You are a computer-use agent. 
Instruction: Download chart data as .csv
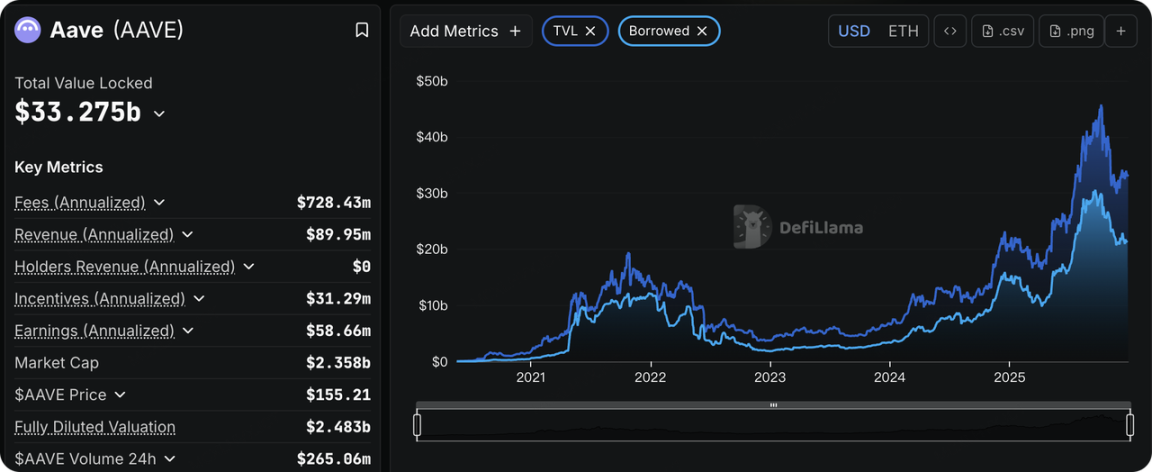pyautogui.click(x=1003, y=31)
